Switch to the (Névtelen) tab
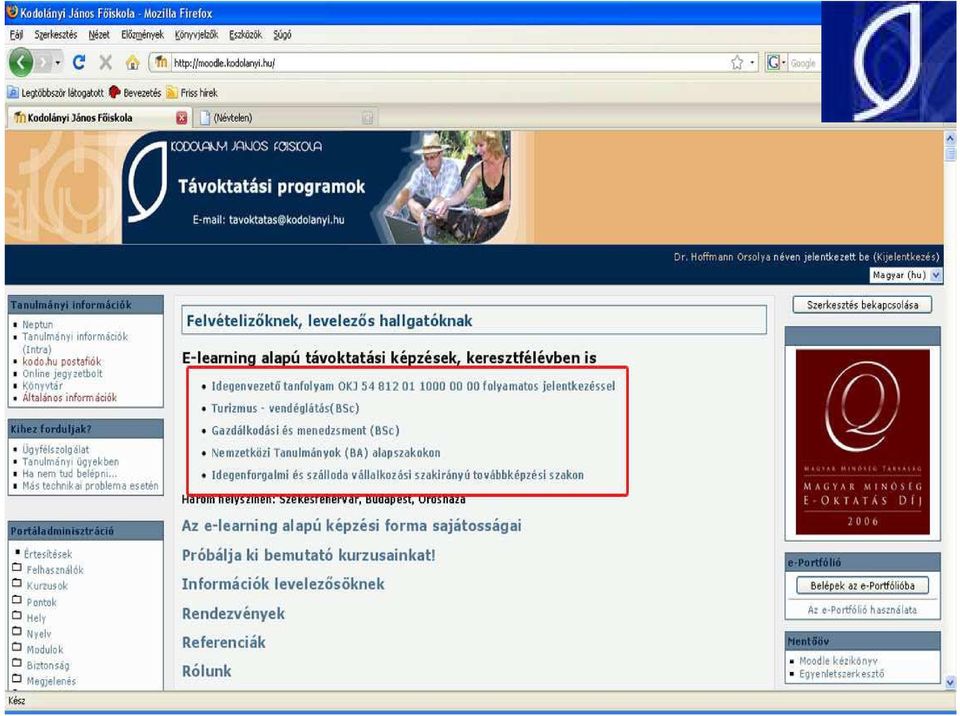This screenshot has width=960, height=716. coord(285,118)
